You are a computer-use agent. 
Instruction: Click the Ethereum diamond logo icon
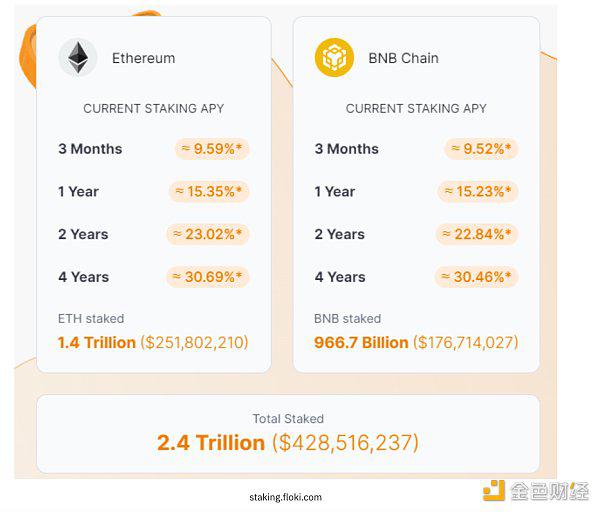(x=78, y=57)
